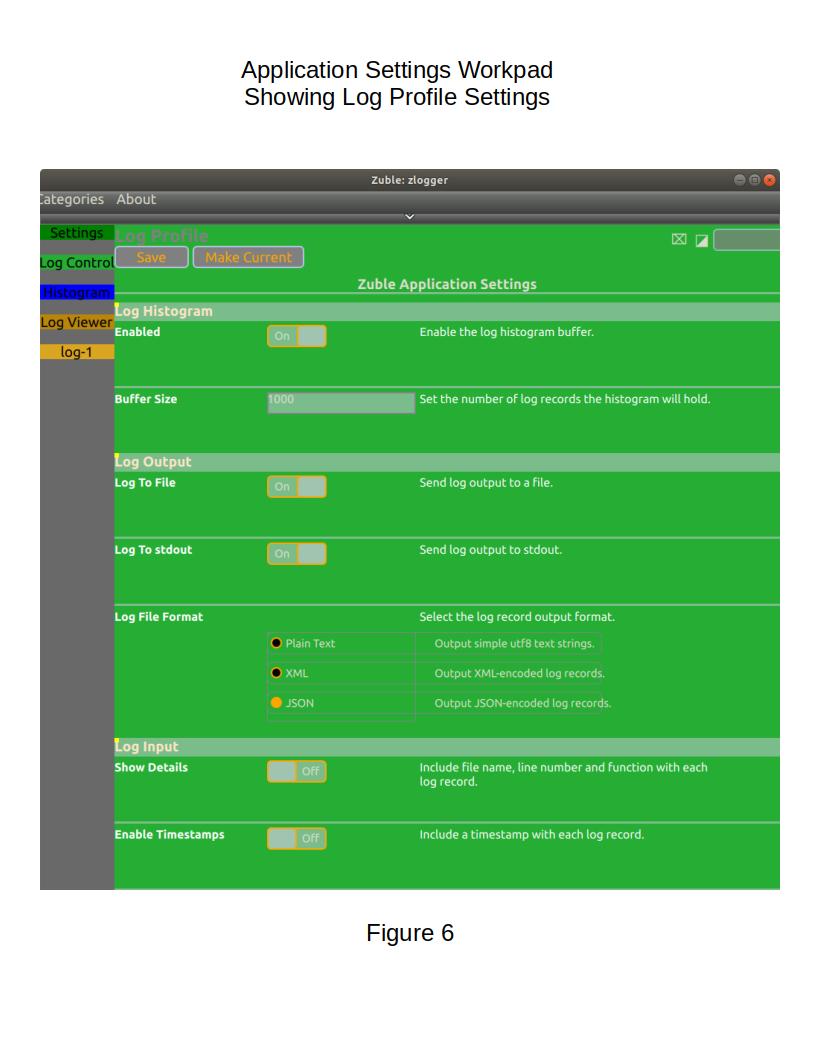Click 'Select the log record output format.'
This screenshot has height=1056, width=816.
[517, 617]
